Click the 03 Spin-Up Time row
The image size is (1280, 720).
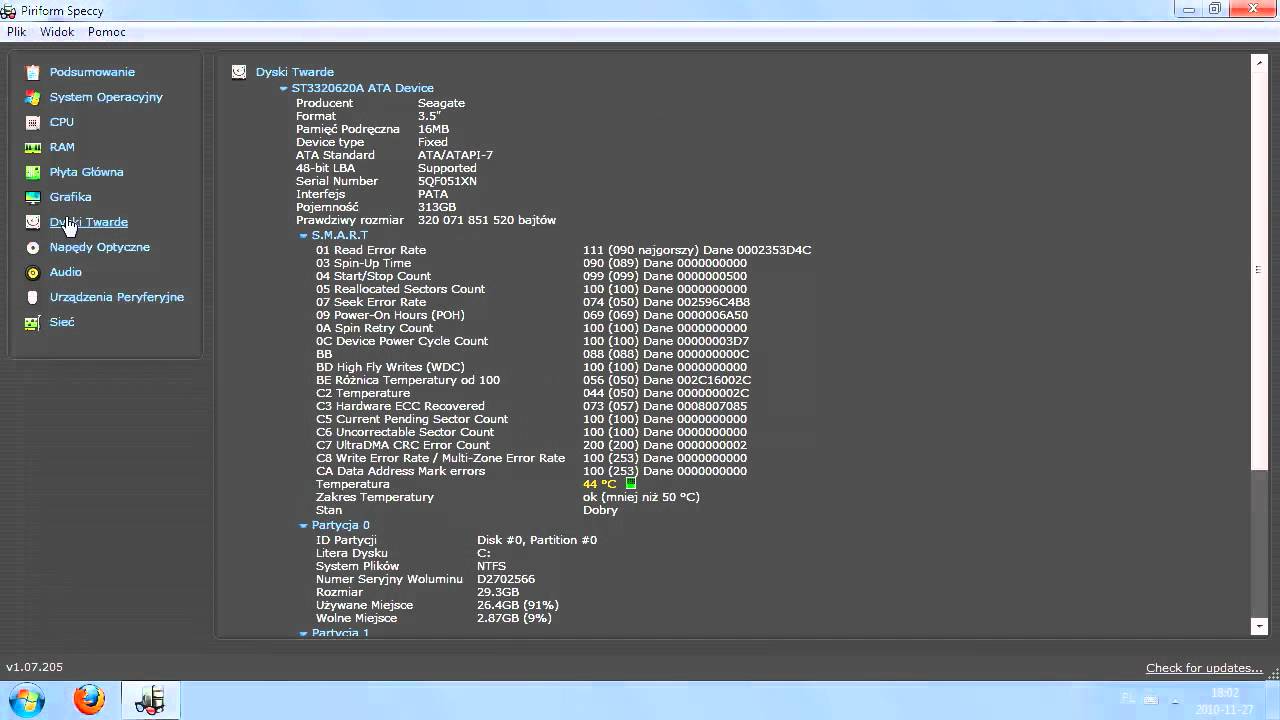tap(531, 263)
